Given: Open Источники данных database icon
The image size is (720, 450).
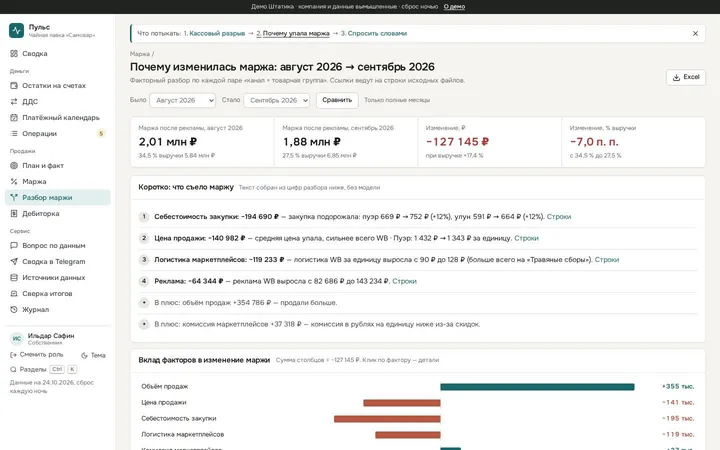Looking at the screenshot, I should (x=14, y=277).
